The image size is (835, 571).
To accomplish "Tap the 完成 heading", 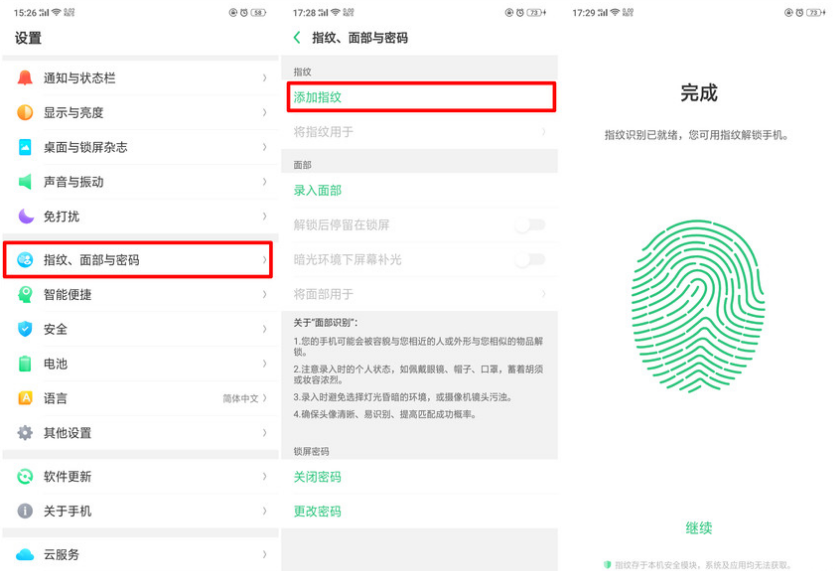I will click(x=699, y=93).
